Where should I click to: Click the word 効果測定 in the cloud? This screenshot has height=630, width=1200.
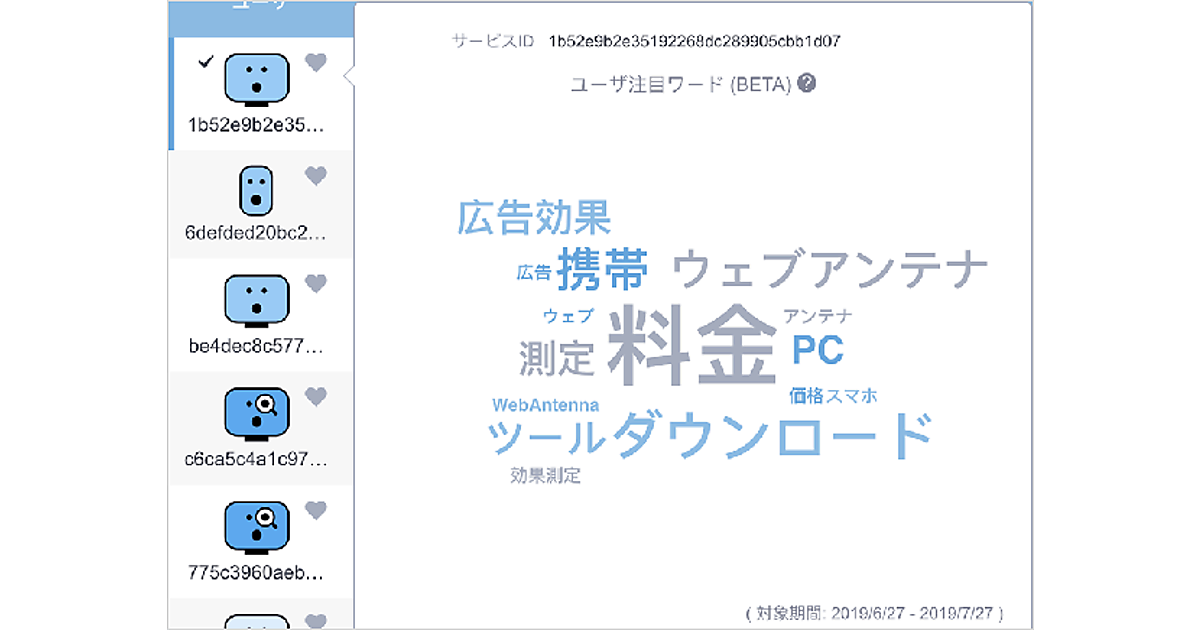tap(545, 476)
